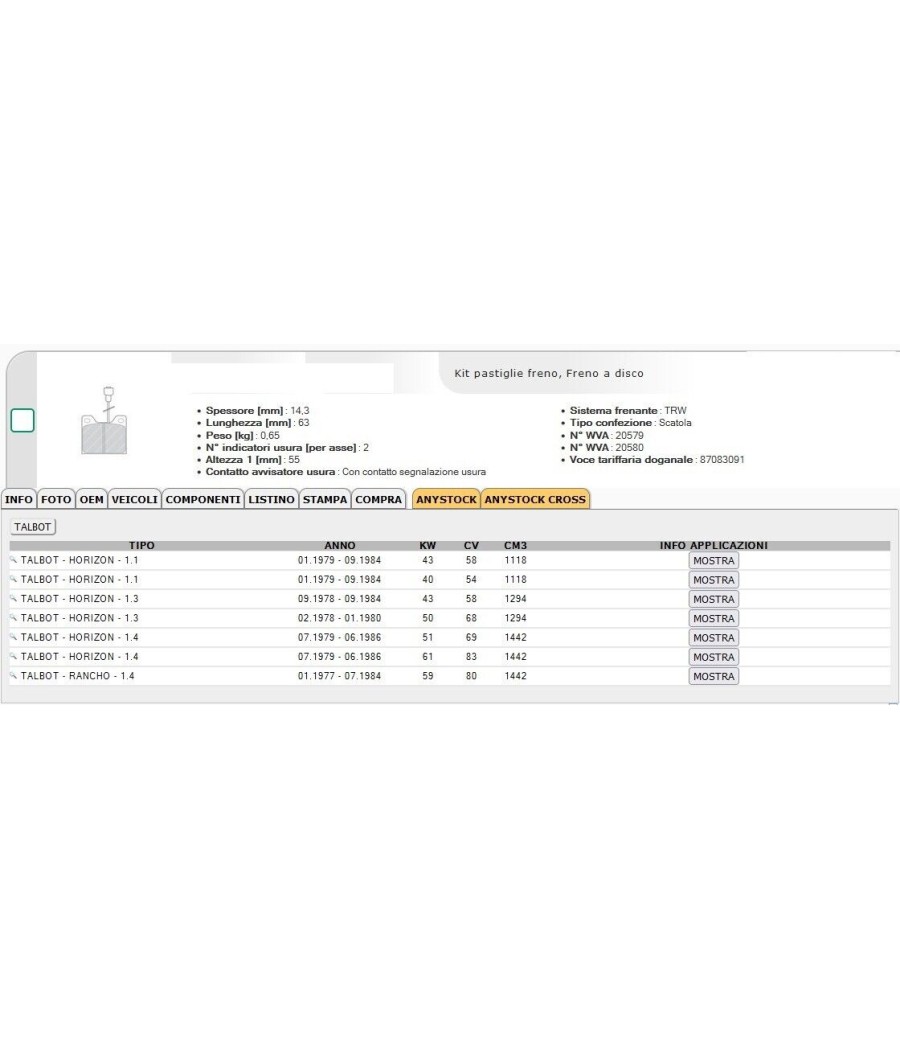Open the FOTO tab
This screenshot has width=900, height=1050.
click(56, 500)
